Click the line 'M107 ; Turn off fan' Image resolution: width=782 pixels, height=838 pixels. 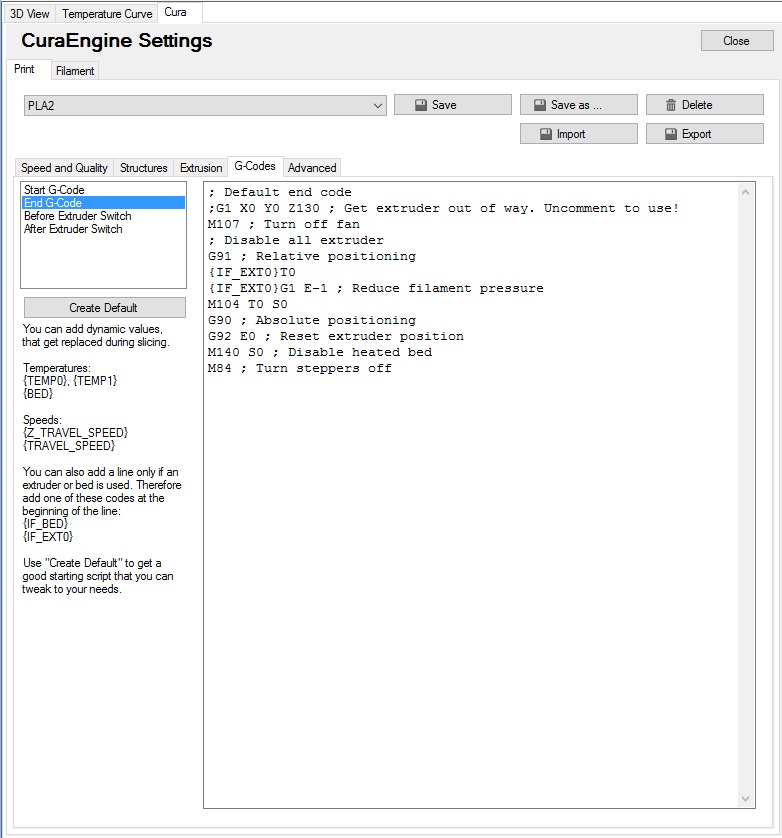pos(284,224)
